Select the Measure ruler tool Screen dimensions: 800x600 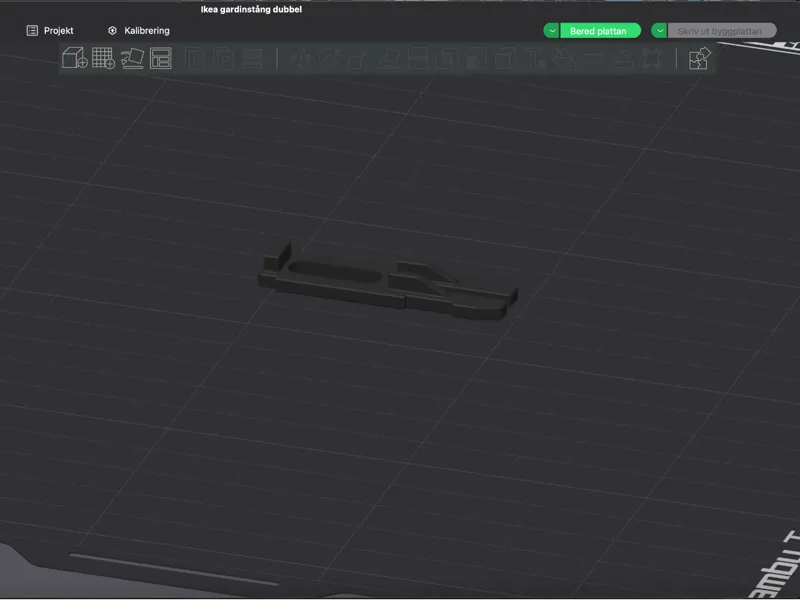593,59
